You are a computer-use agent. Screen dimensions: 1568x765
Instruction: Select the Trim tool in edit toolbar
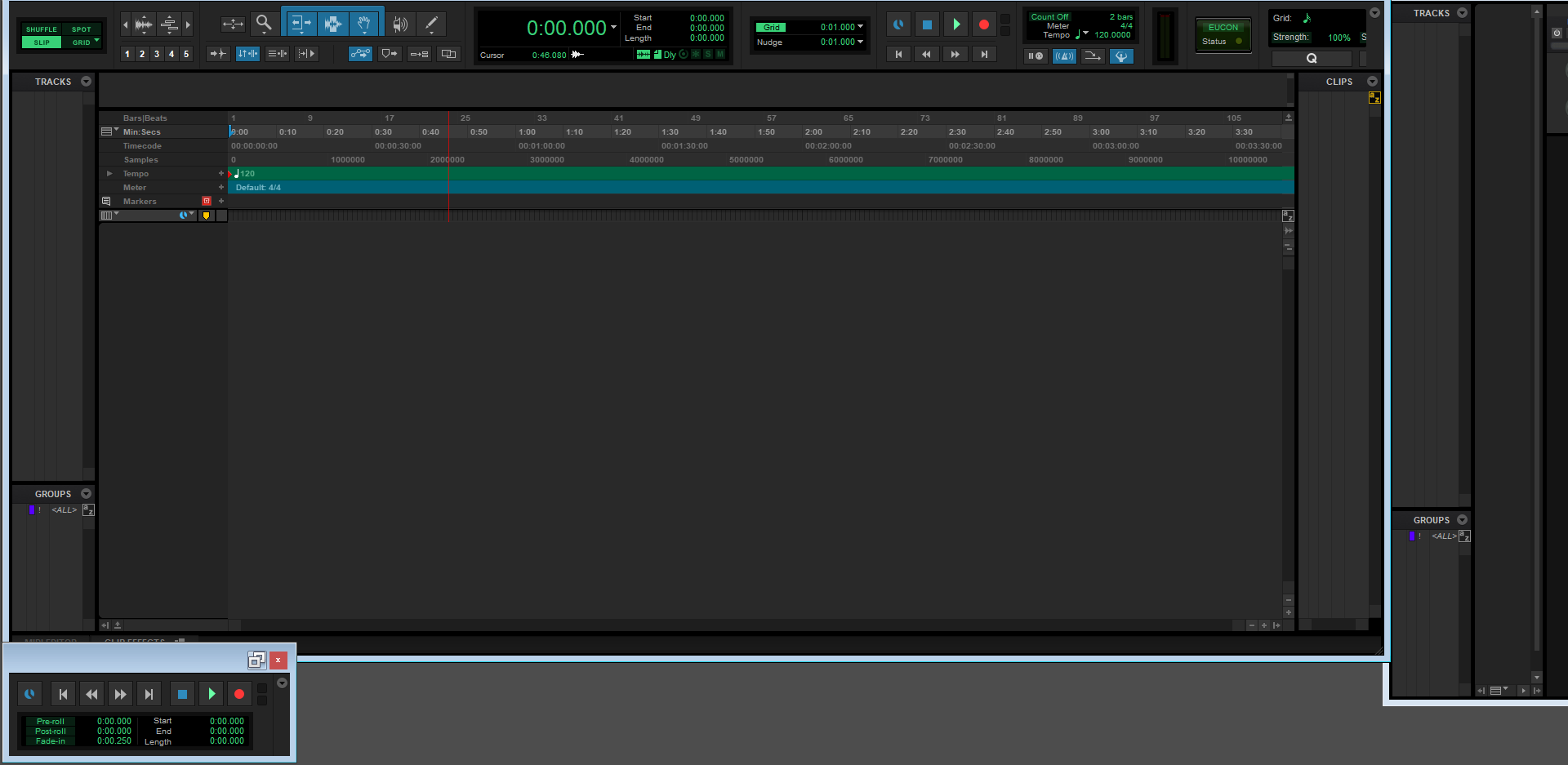[x=300, y=24]
